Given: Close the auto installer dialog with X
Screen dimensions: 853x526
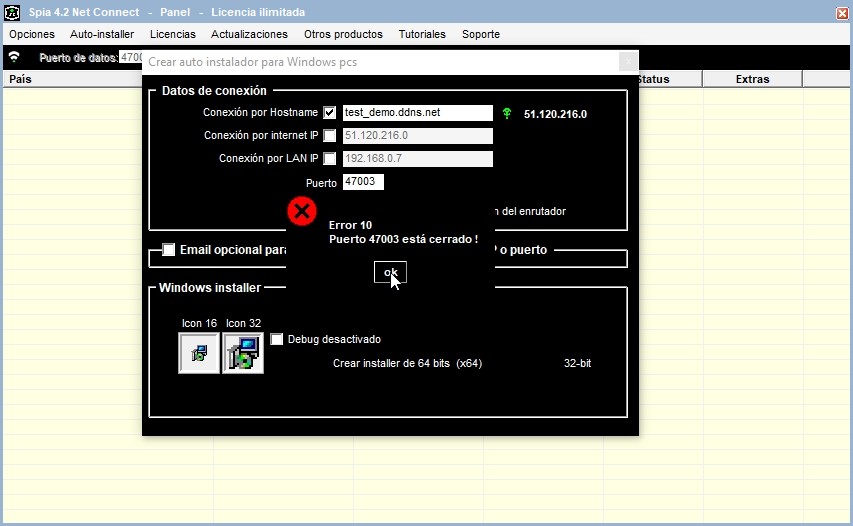Looking at the screenshot, I should coord(628,61).
